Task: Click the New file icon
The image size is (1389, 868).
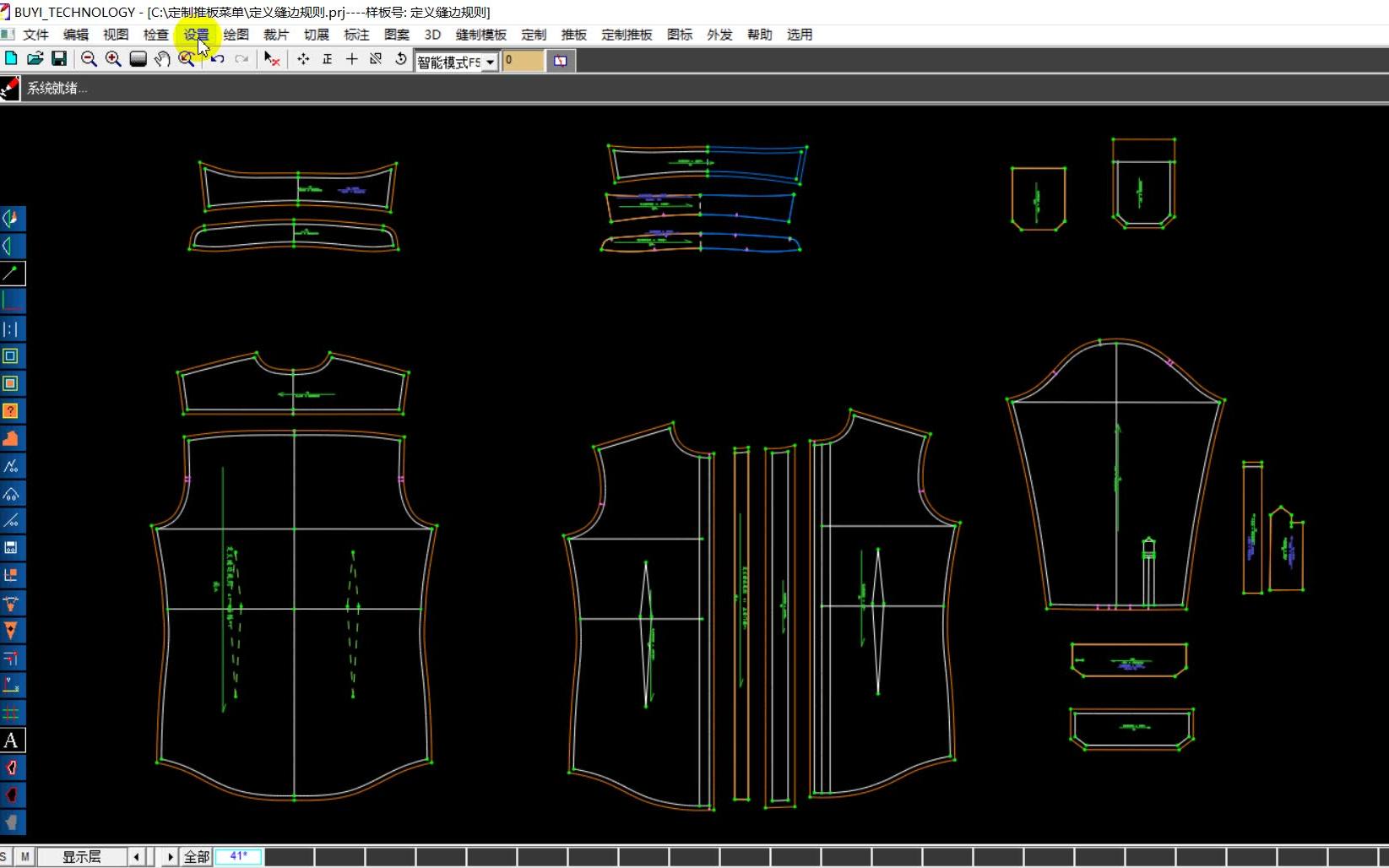Action: coord(11,59)
